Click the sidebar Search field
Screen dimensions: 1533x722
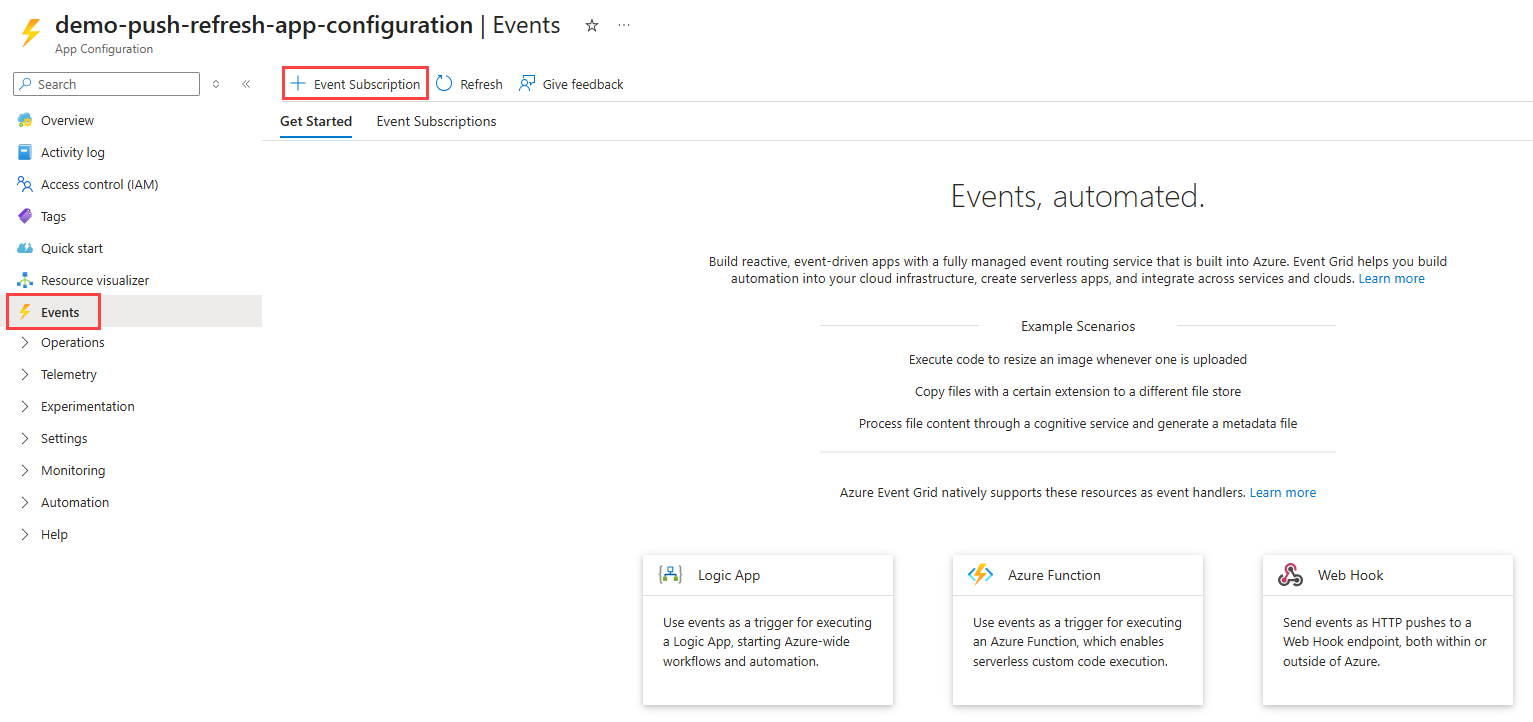105,84
